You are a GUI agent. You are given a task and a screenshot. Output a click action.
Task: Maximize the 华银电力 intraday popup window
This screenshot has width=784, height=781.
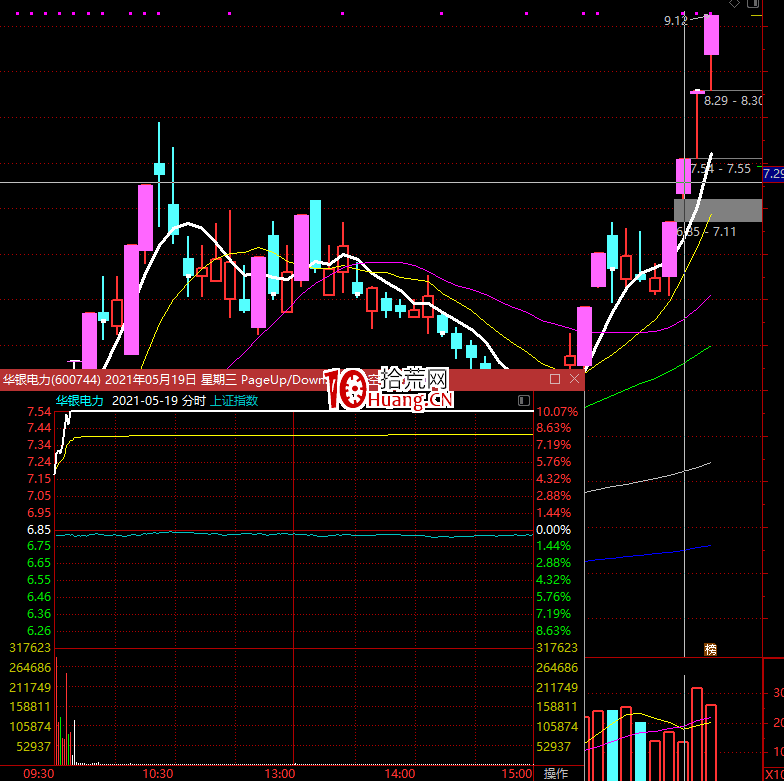(554, 379)
